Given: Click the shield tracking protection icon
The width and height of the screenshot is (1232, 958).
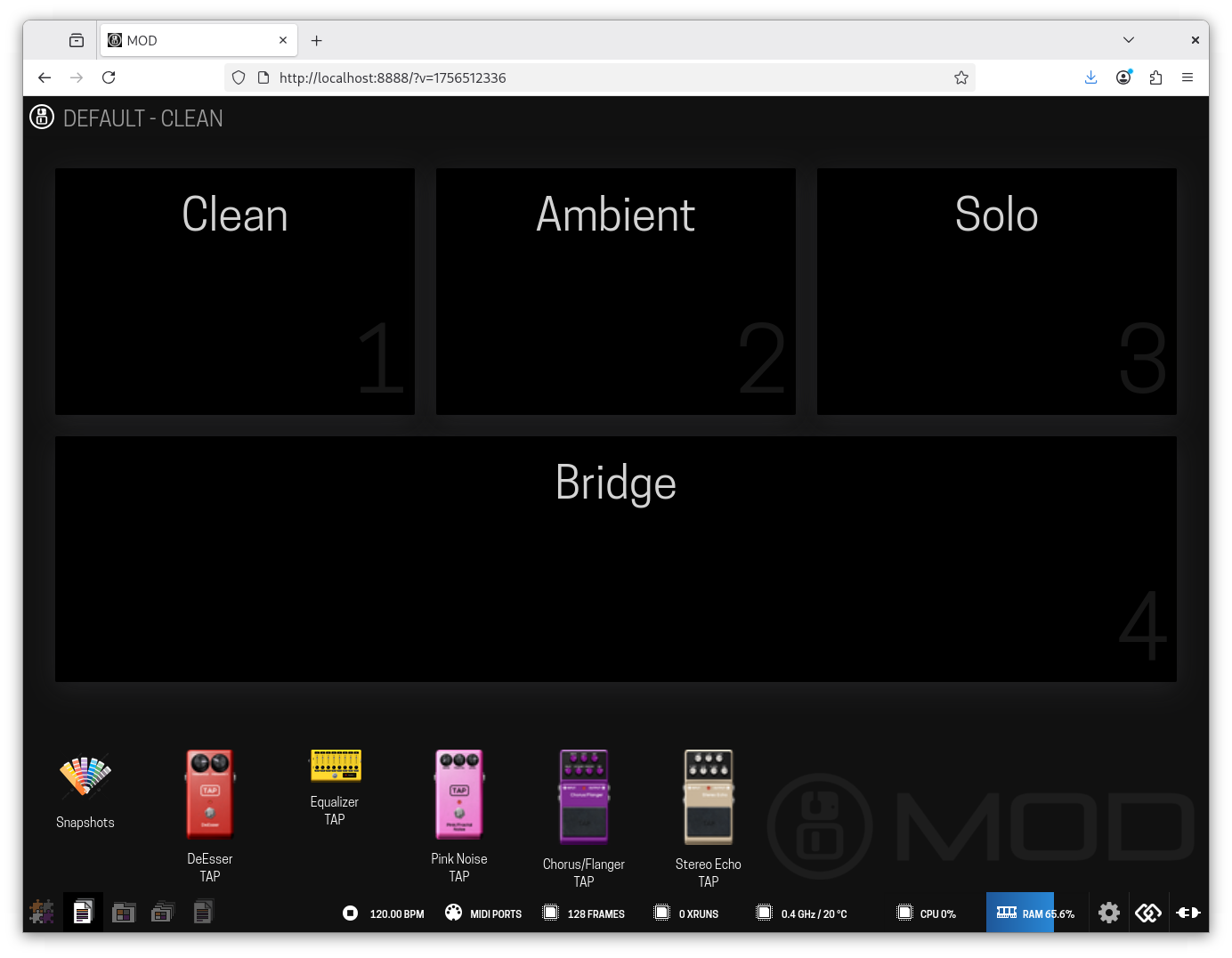Looking at the screenshot, I should pyautogui.click(x=239, y=77).
